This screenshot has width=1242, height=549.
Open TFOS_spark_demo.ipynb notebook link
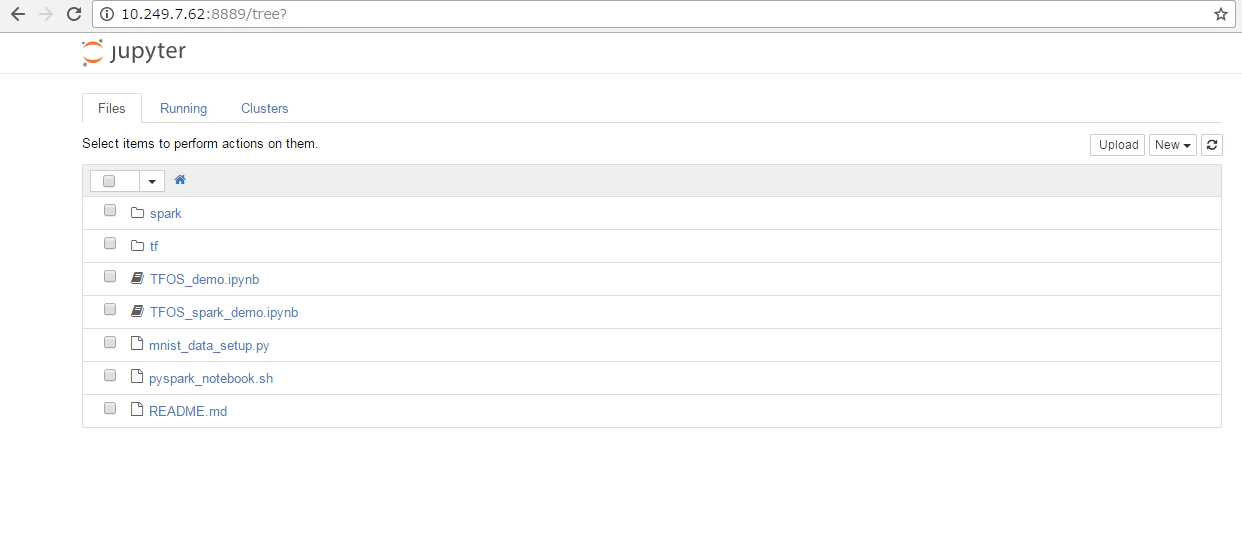click(x=224, y=312)
